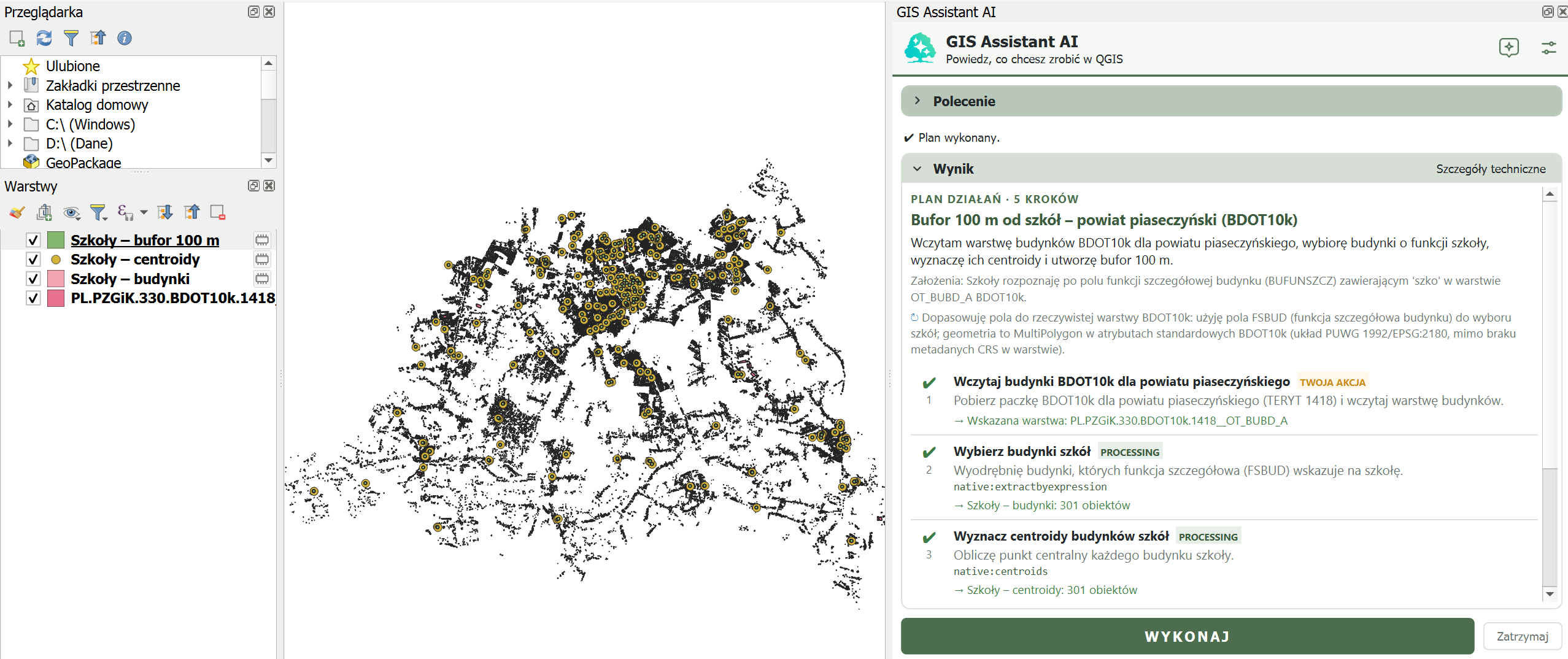
Task: Toggle visibility of PL.PZGiK.330.BDOT10k.1418 layer
Action: (33, 298)
